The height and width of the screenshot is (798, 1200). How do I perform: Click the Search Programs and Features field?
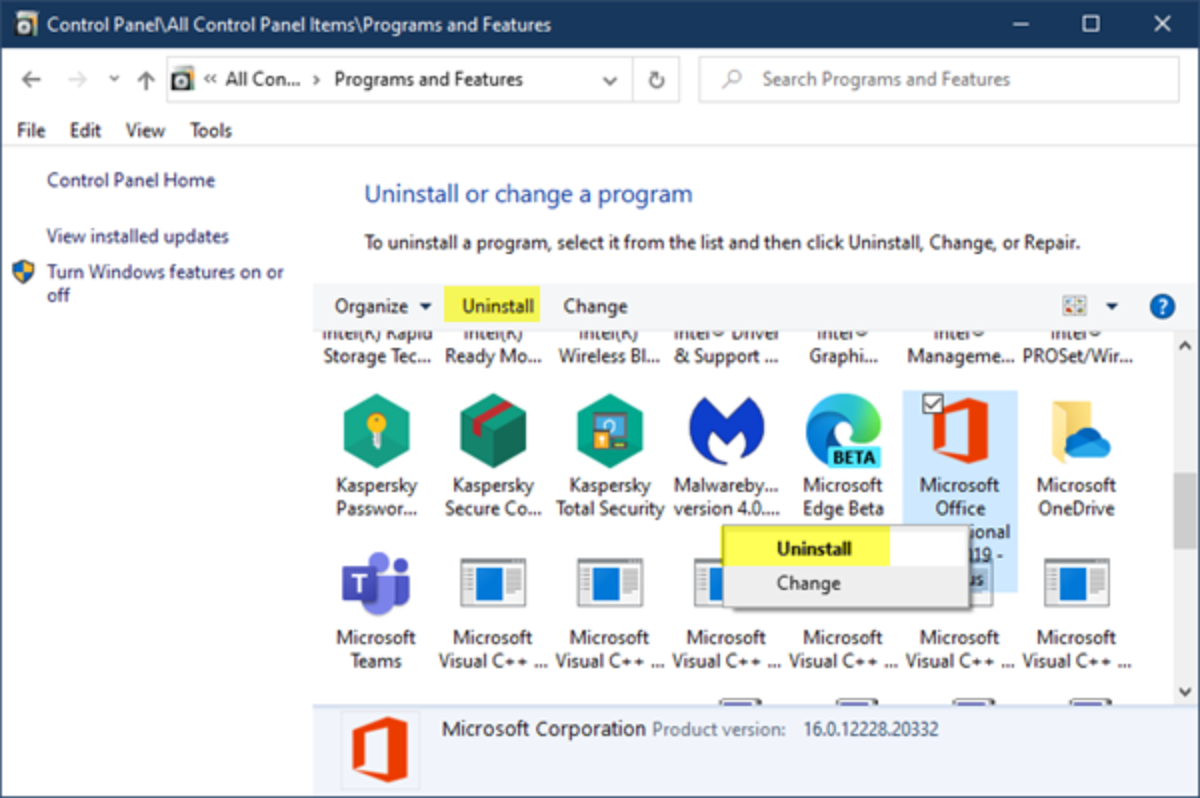pyautogui.click(x=950, y=80)
